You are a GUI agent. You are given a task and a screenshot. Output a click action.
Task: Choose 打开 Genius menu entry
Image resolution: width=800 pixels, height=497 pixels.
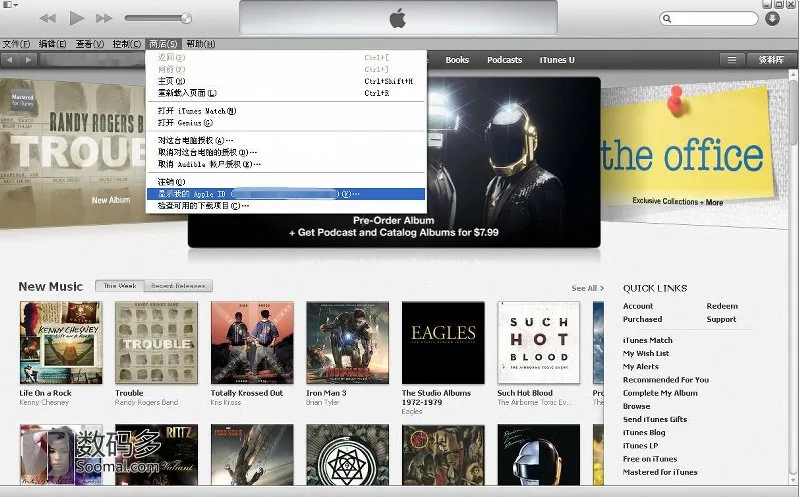286,122
